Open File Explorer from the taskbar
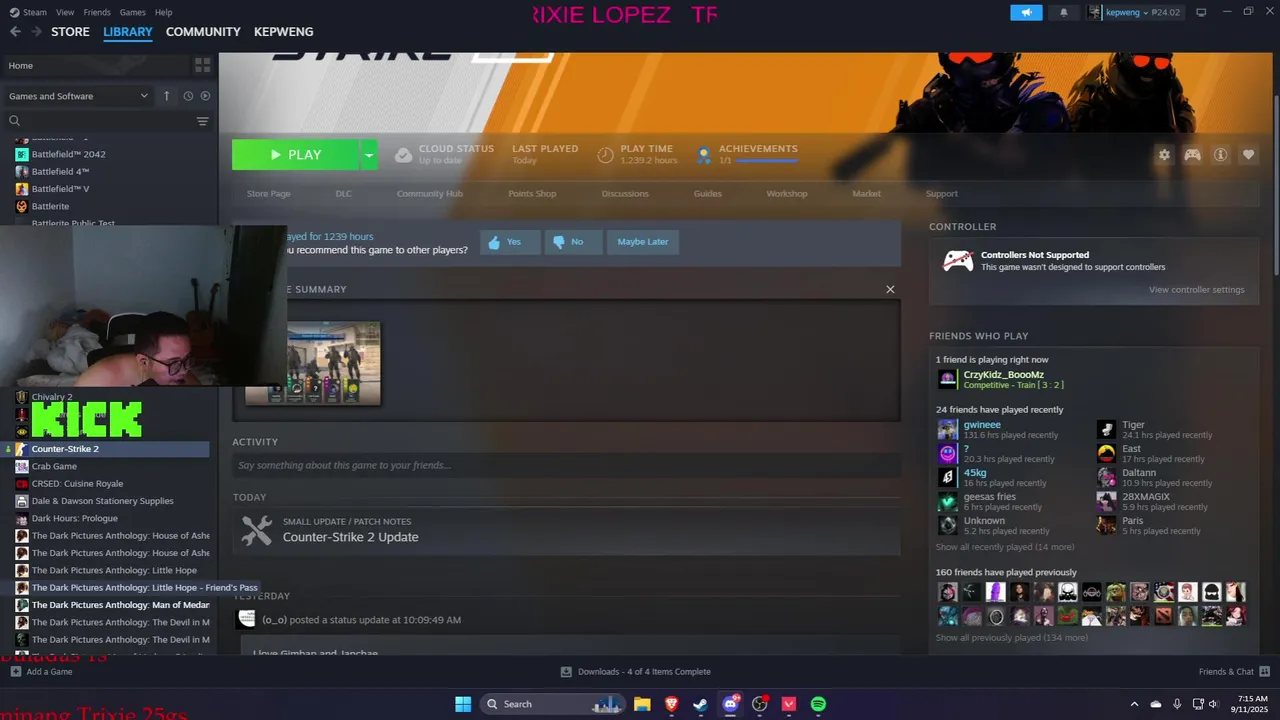1280x720 pixels. [x=642, y=704]
